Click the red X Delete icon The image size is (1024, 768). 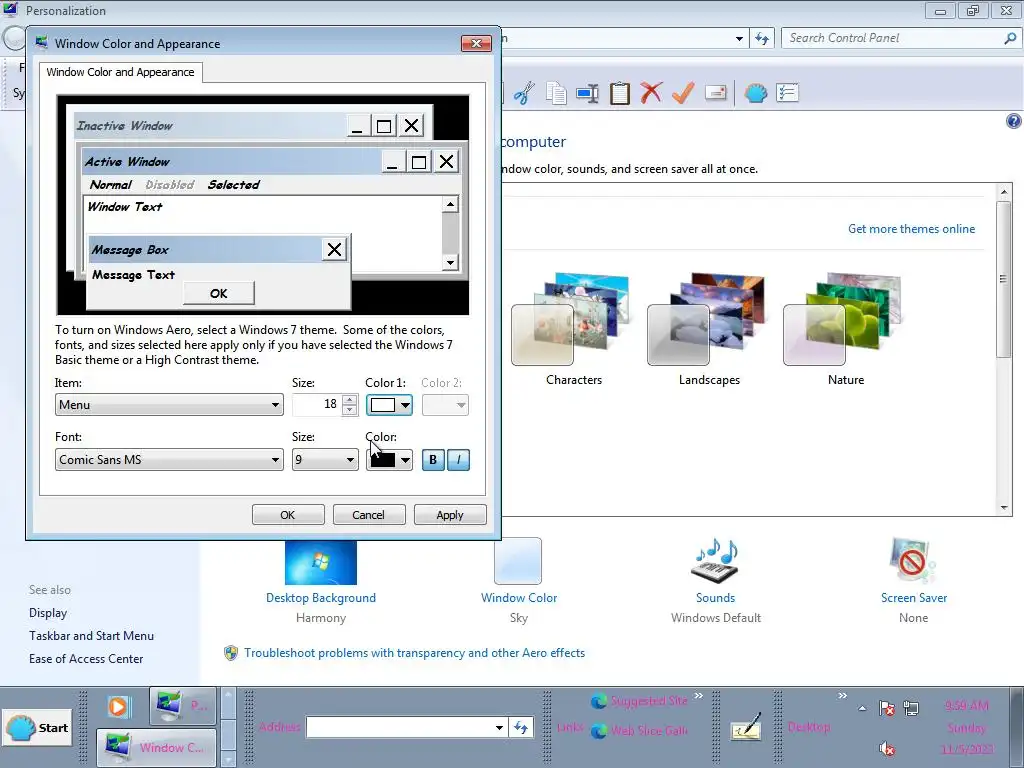point(651,93)
